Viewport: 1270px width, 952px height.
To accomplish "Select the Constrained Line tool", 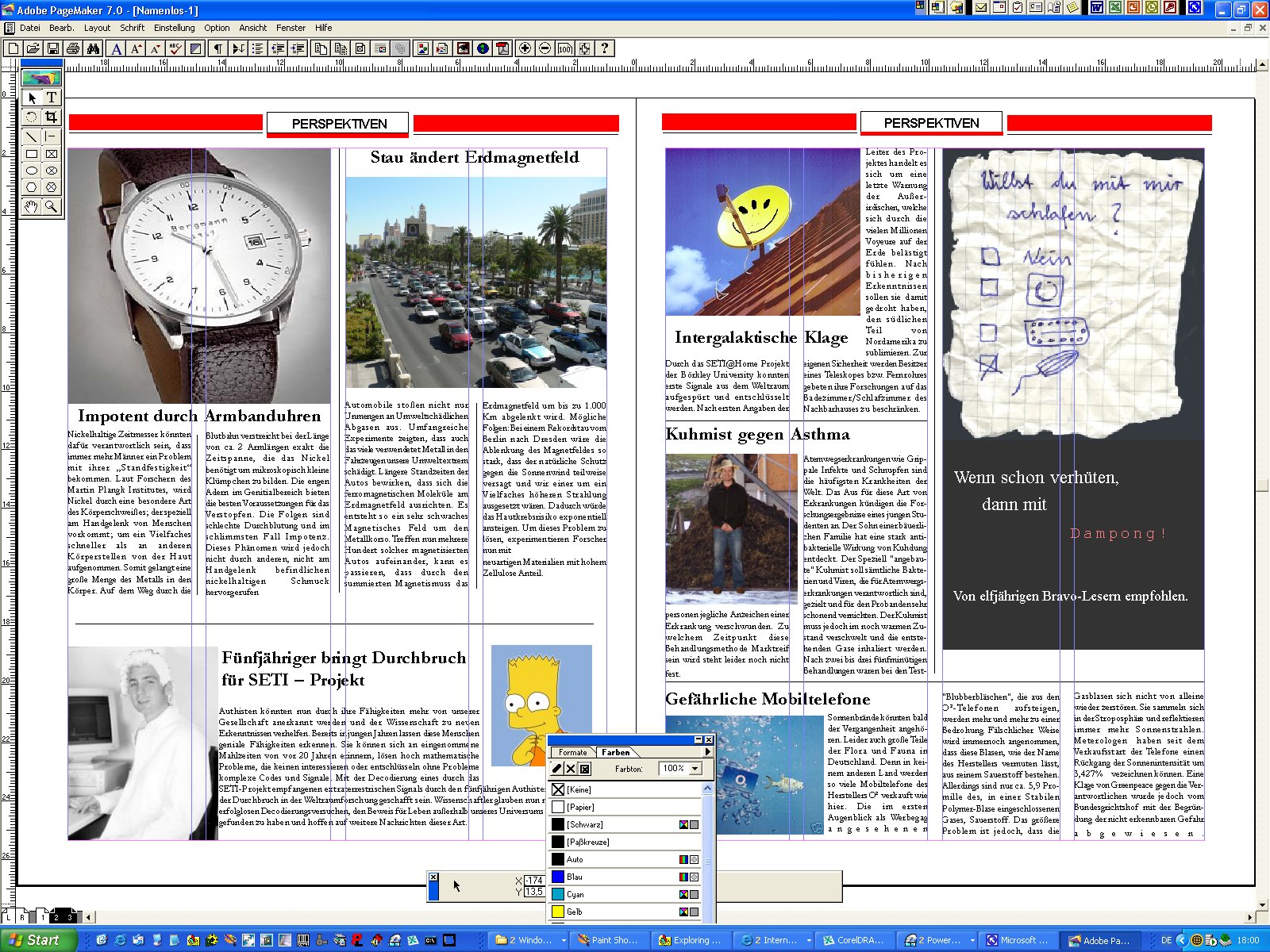I will pyautogui.click(x=52, y=136).
